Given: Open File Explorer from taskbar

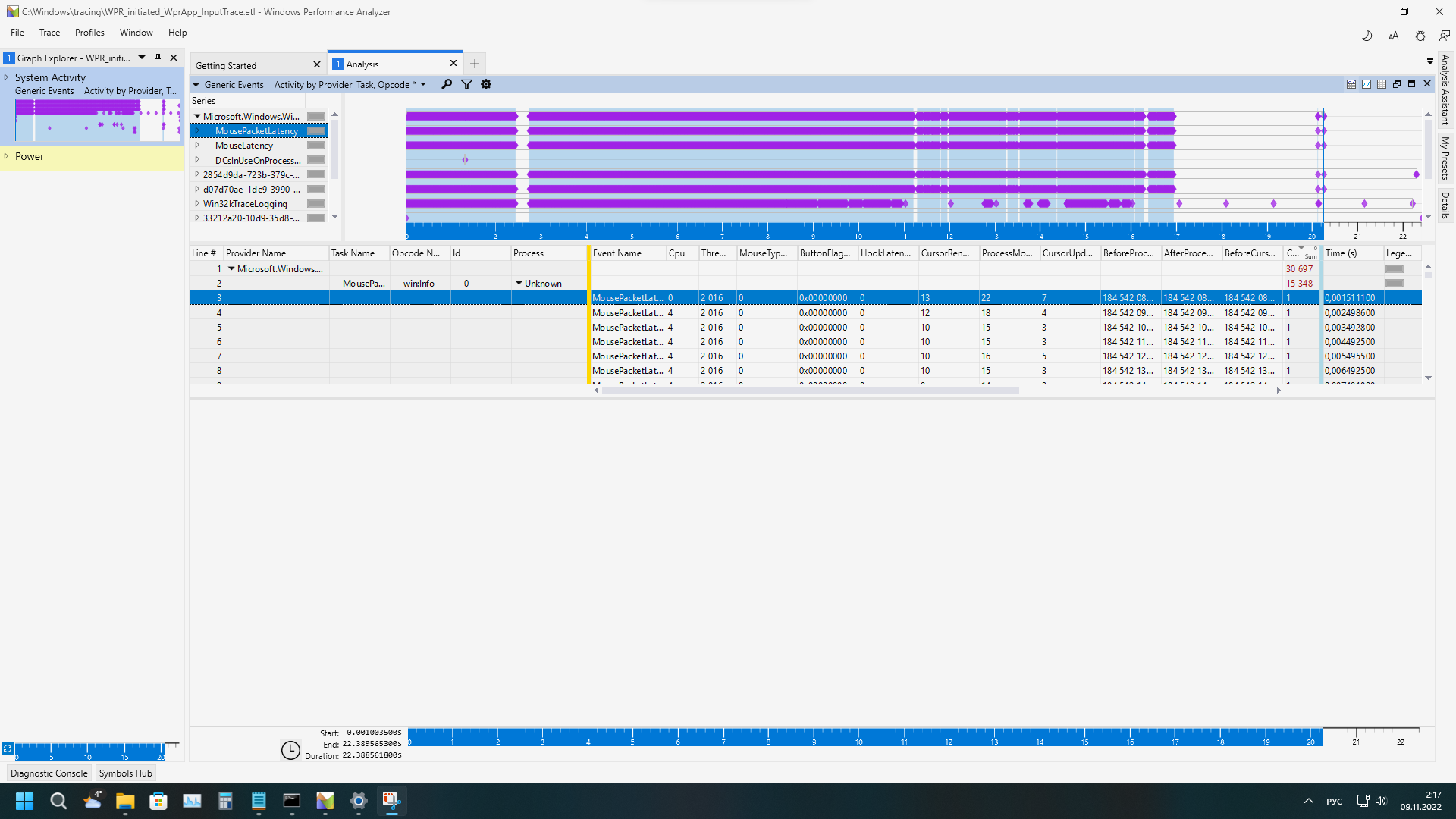Looking at the screenshot, I should coord(125,801).
